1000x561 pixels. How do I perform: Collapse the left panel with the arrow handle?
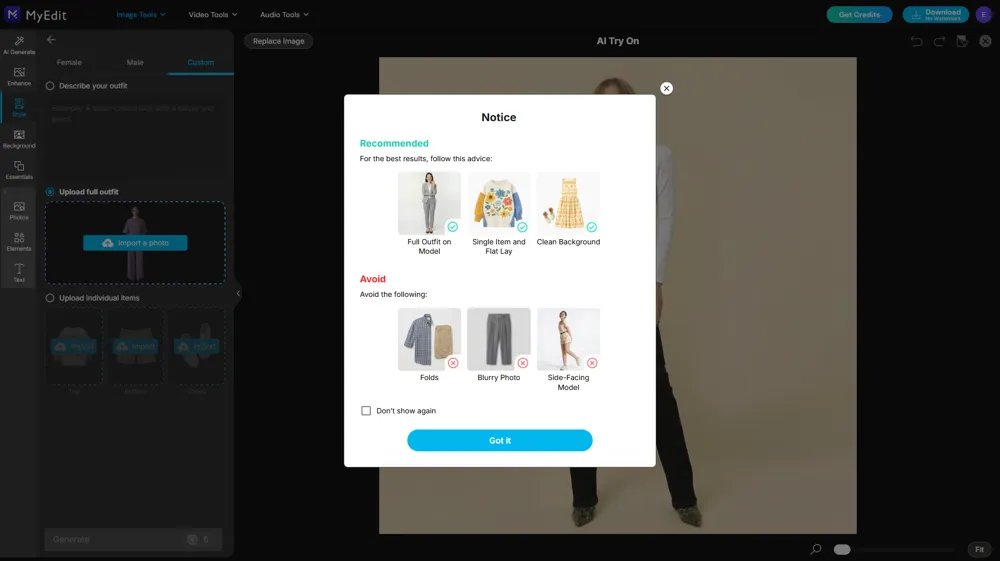coord(238,294)
